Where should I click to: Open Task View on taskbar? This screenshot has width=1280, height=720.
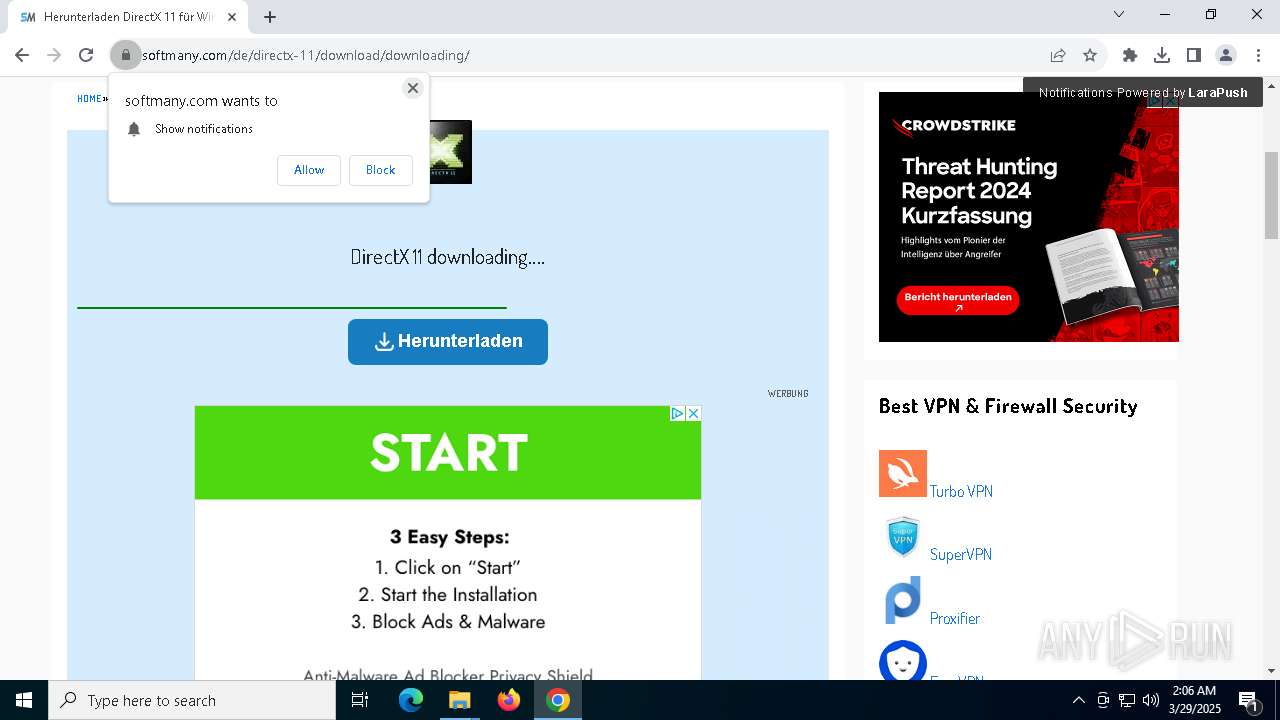[x=360, y=700]
